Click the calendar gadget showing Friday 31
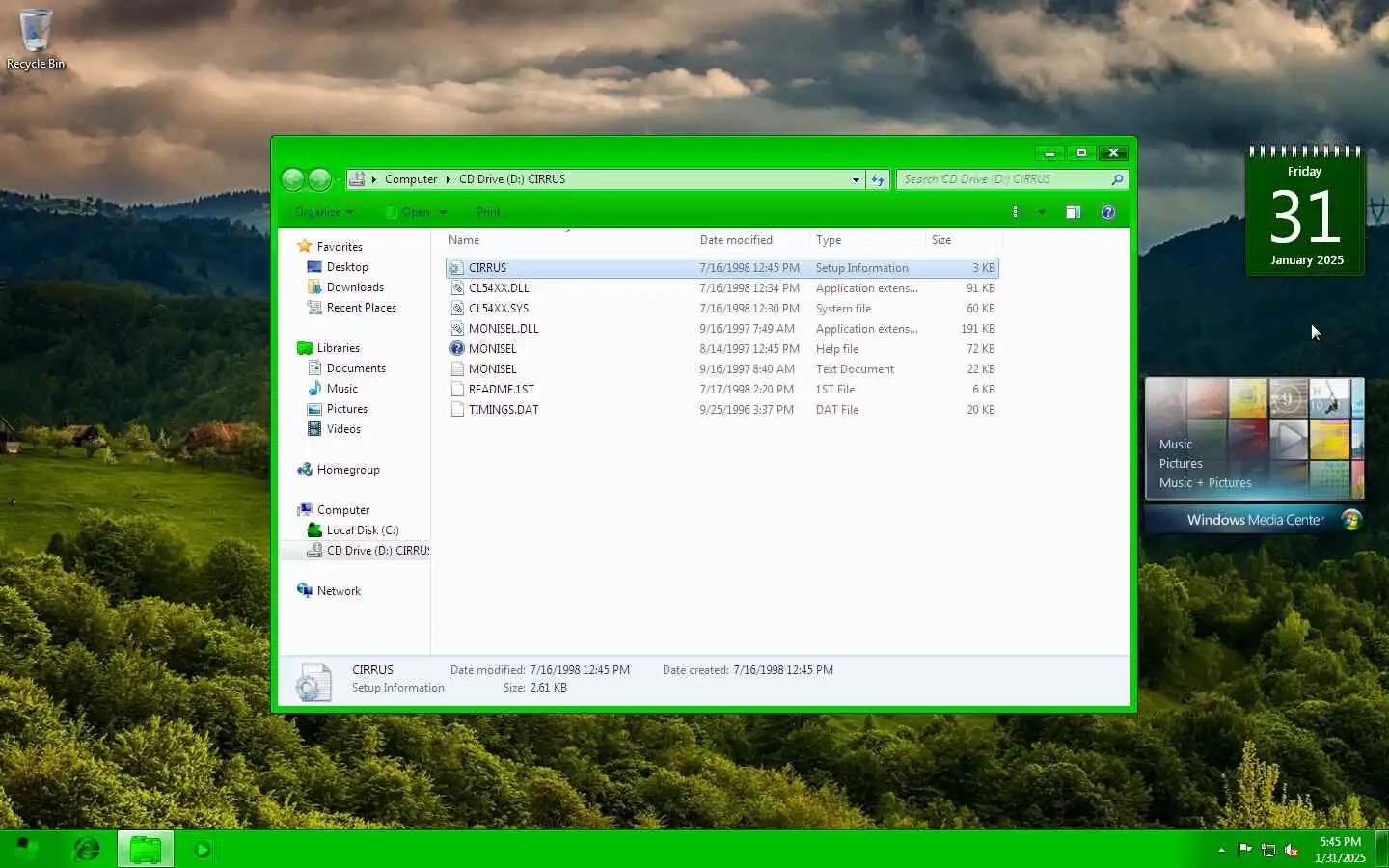Screen dimensions: 1389x868 (1305, 211)
